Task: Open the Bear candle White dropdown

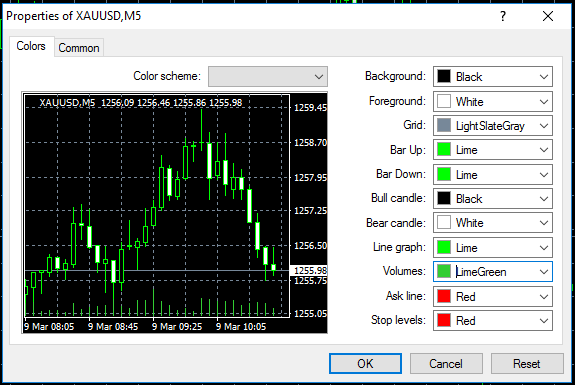Action: click(x=492, y=223)
